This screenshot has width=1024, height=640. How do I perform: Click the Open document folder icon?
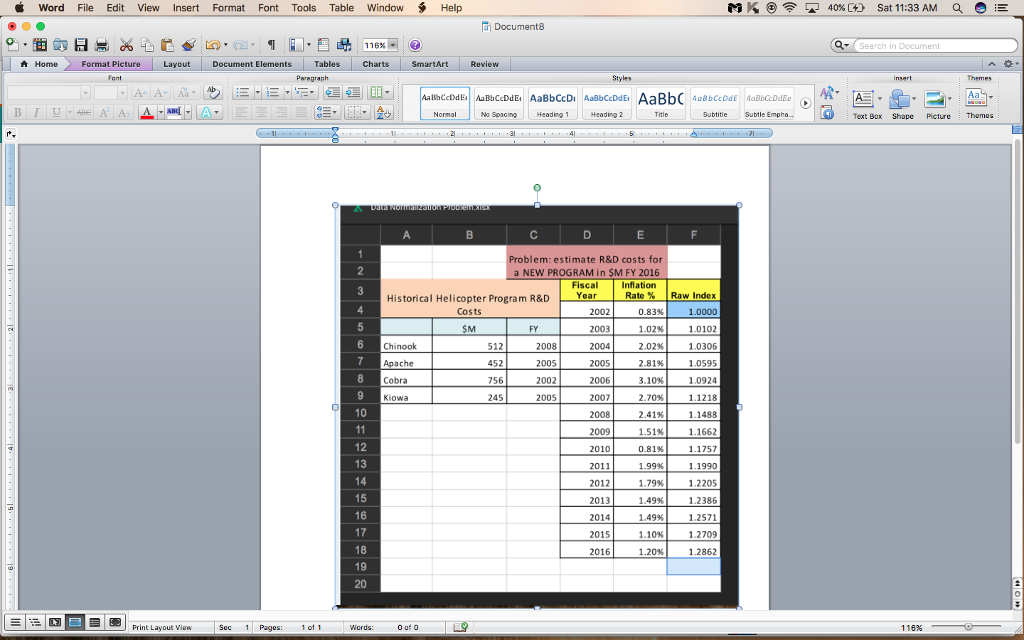pos(60,45)
